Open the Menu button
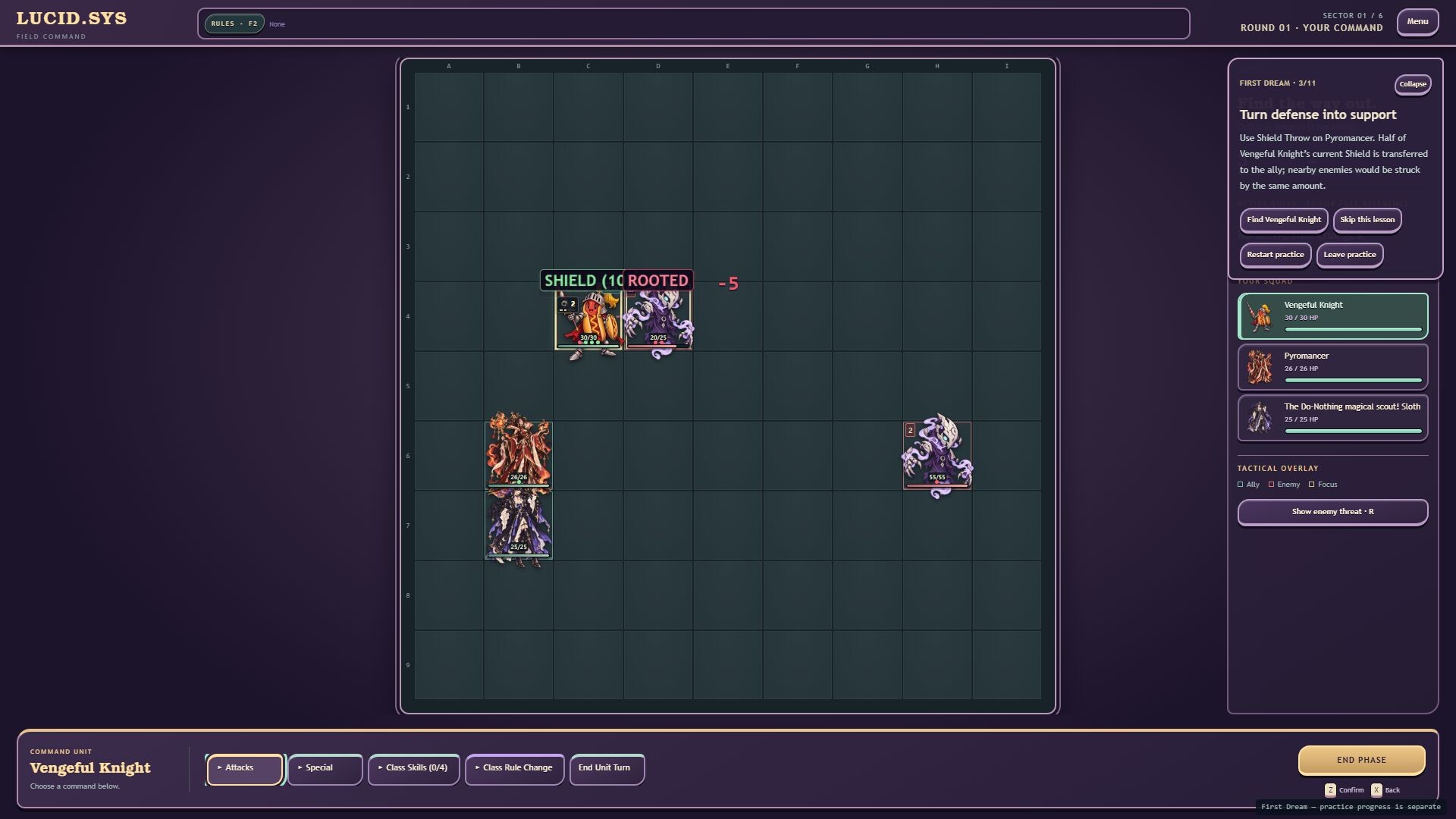 click(x=1417, y=22)
